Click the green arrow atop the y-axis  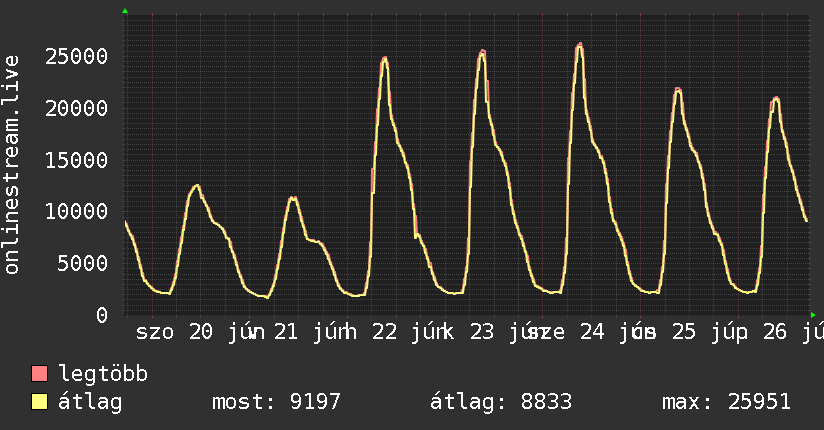[125, 11]
